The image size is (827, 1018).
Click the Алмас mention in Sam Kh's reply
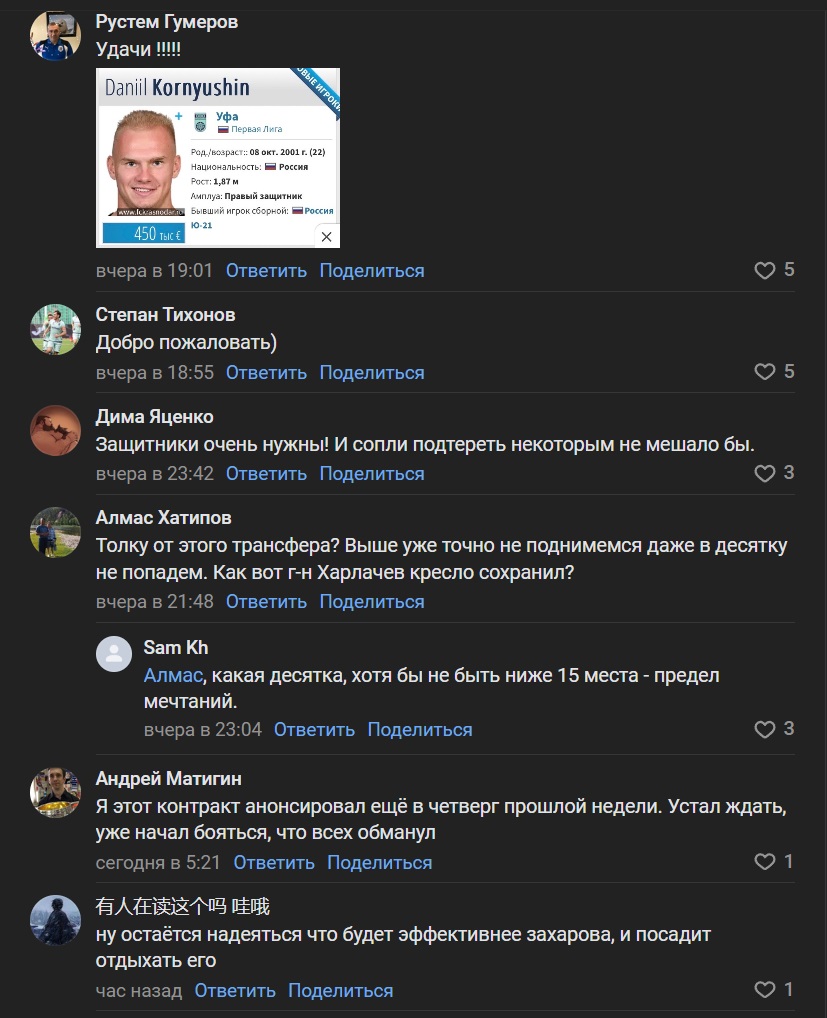point(173,675)
